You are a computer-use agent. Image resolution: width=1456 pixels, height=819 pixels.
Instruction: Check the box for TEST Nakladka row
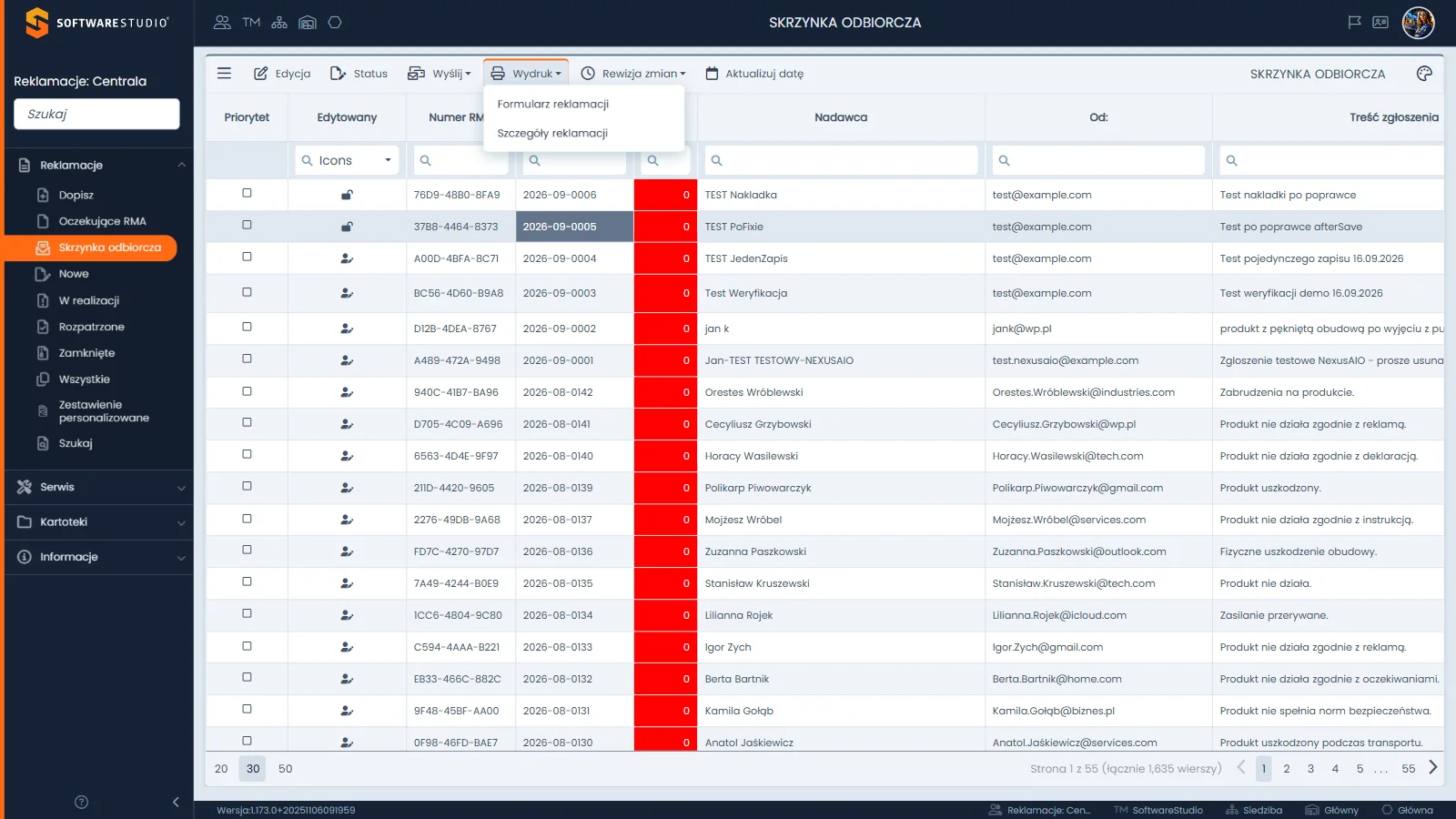coord(247,194)
